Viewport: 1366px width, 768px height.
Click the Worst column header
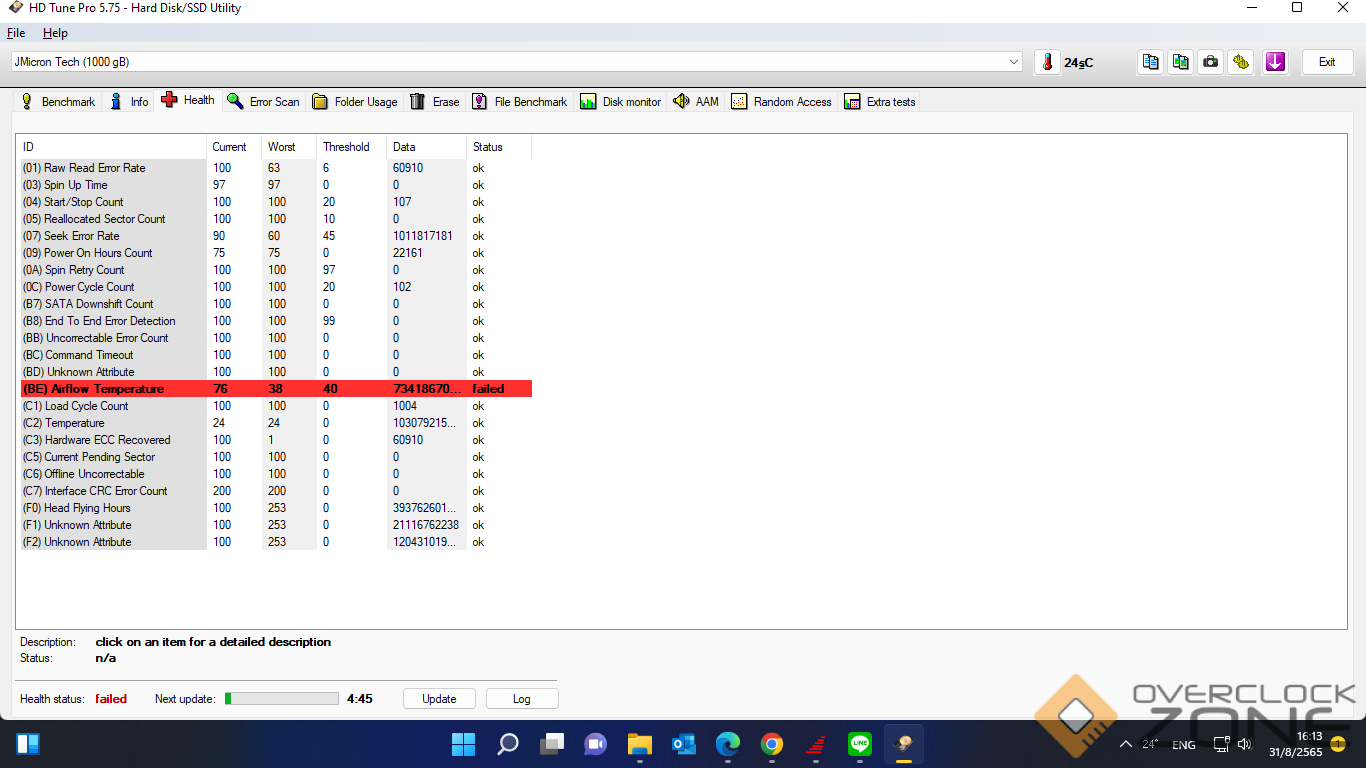click(x=289, y=147)
